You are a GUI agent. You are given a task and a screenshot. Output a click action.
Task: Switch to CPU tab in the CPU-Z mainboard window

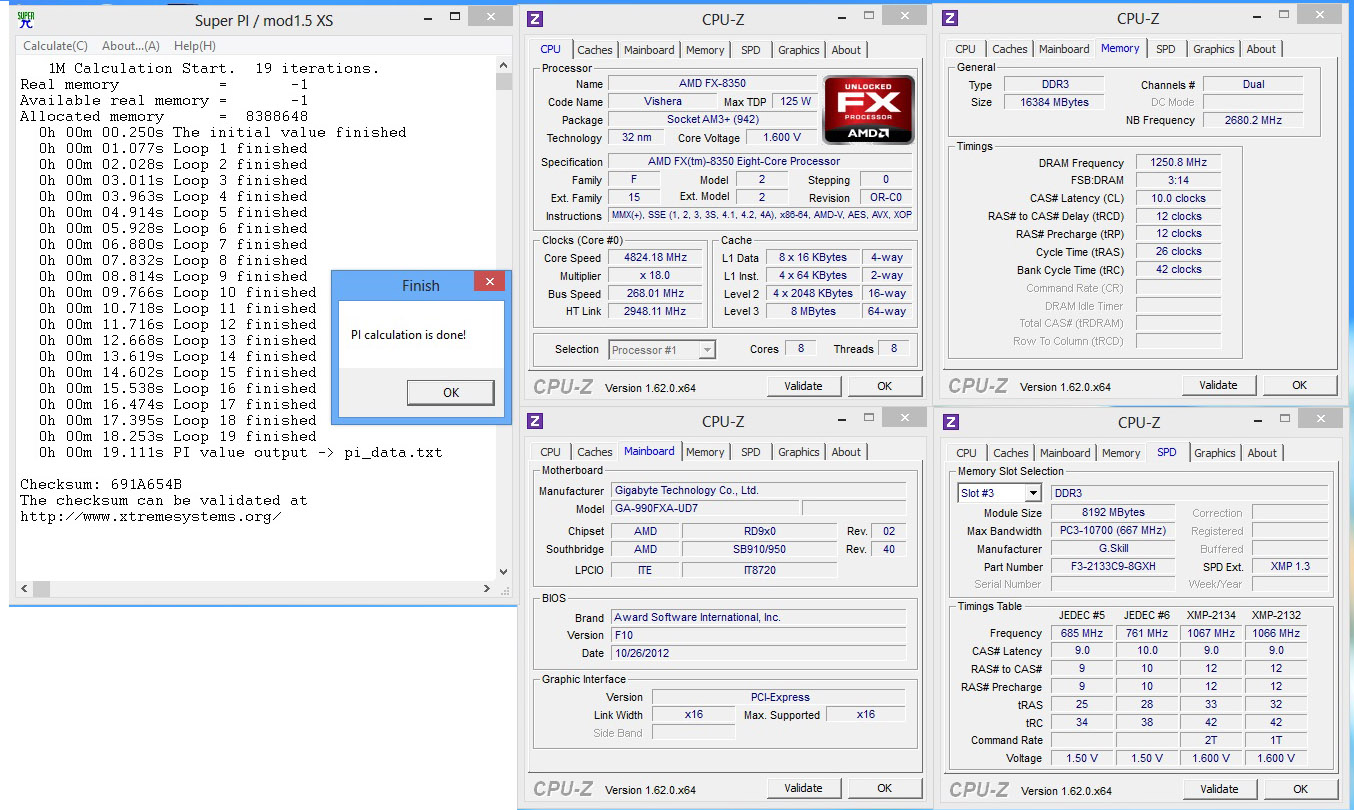pos(551,452)
